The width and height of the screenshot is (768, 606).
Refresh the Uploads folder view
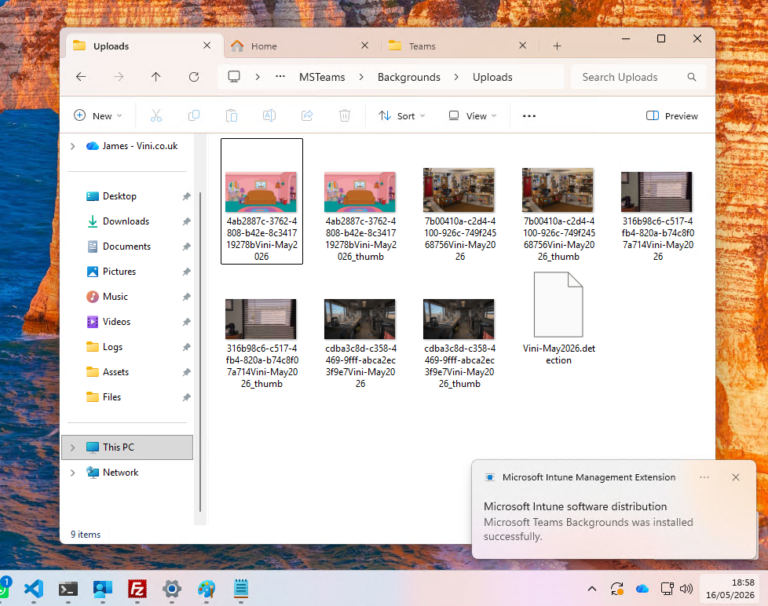point(194,77)
